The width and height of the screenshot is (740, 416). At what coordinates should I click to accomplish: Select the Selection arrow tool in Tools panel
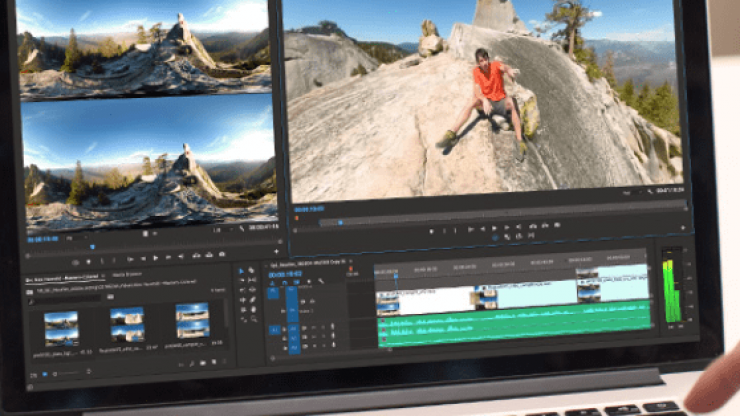point(241,272)
